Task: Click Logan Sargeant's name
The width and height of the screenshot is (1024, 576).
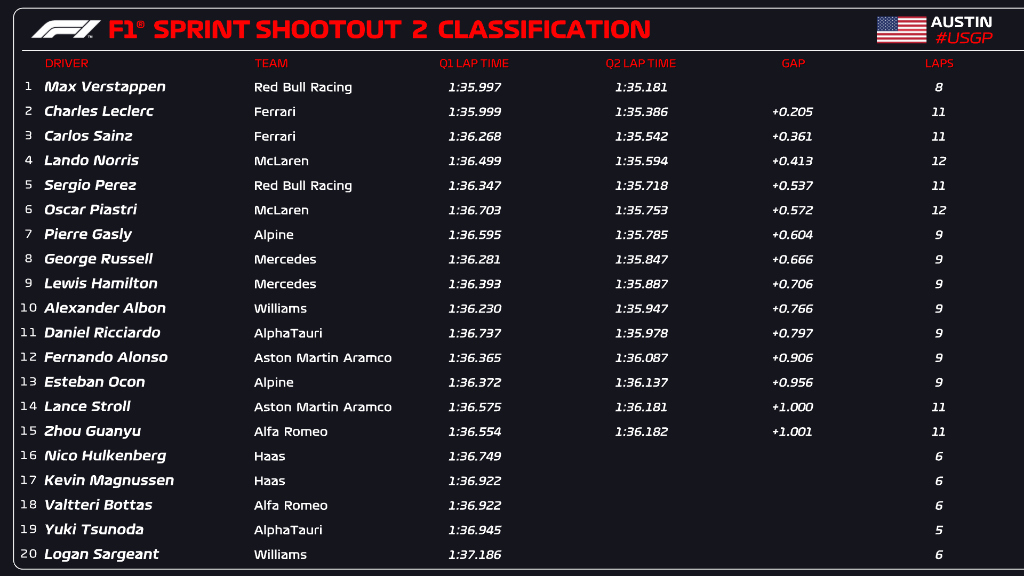Action: tap(102, 554)
